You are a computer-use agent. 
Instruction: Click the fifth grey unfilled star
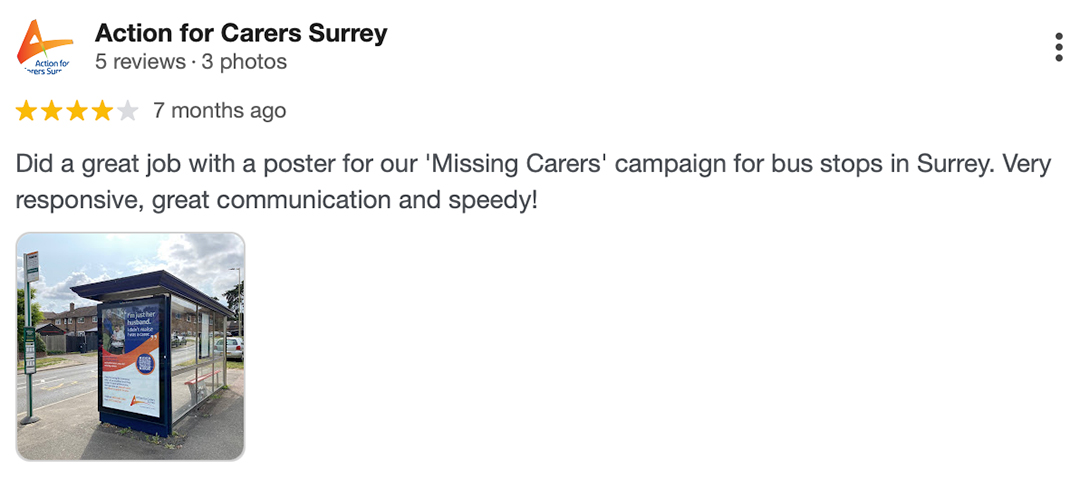pyautogui.click(x=127, y=111)
